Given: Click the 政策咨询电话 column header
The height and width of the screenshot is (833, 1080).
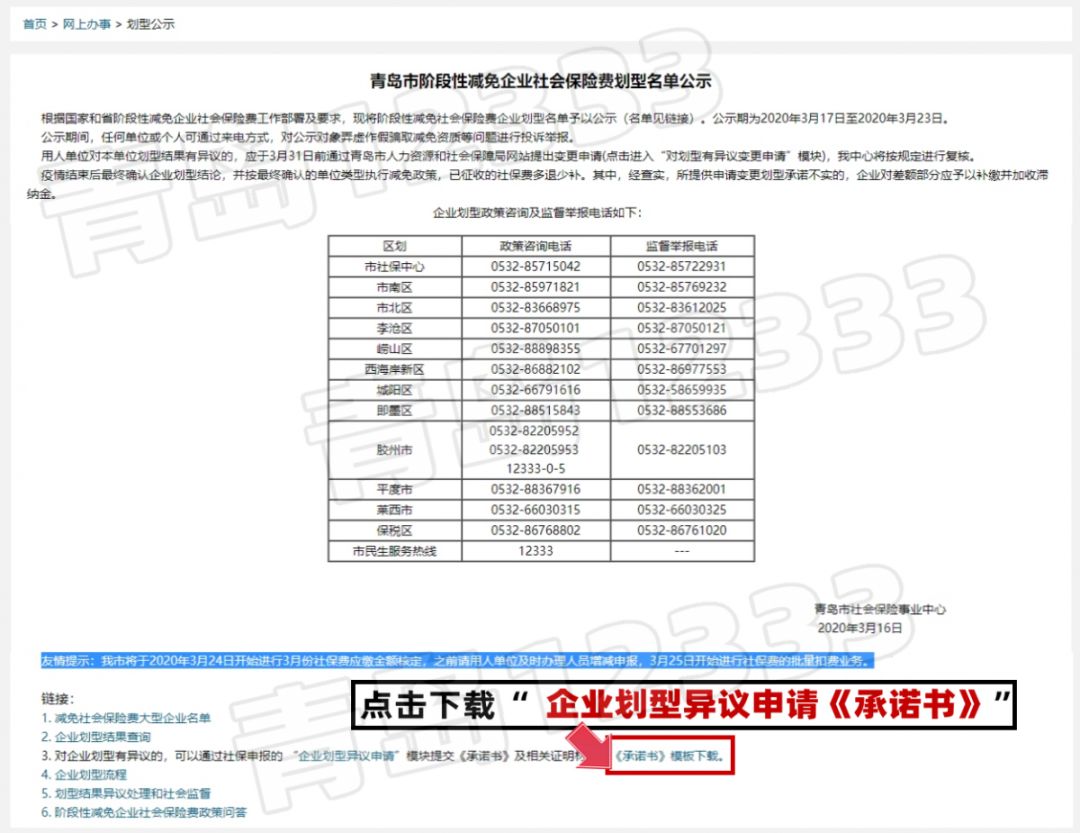Looking at the screenshot, I should click(535, 246).
